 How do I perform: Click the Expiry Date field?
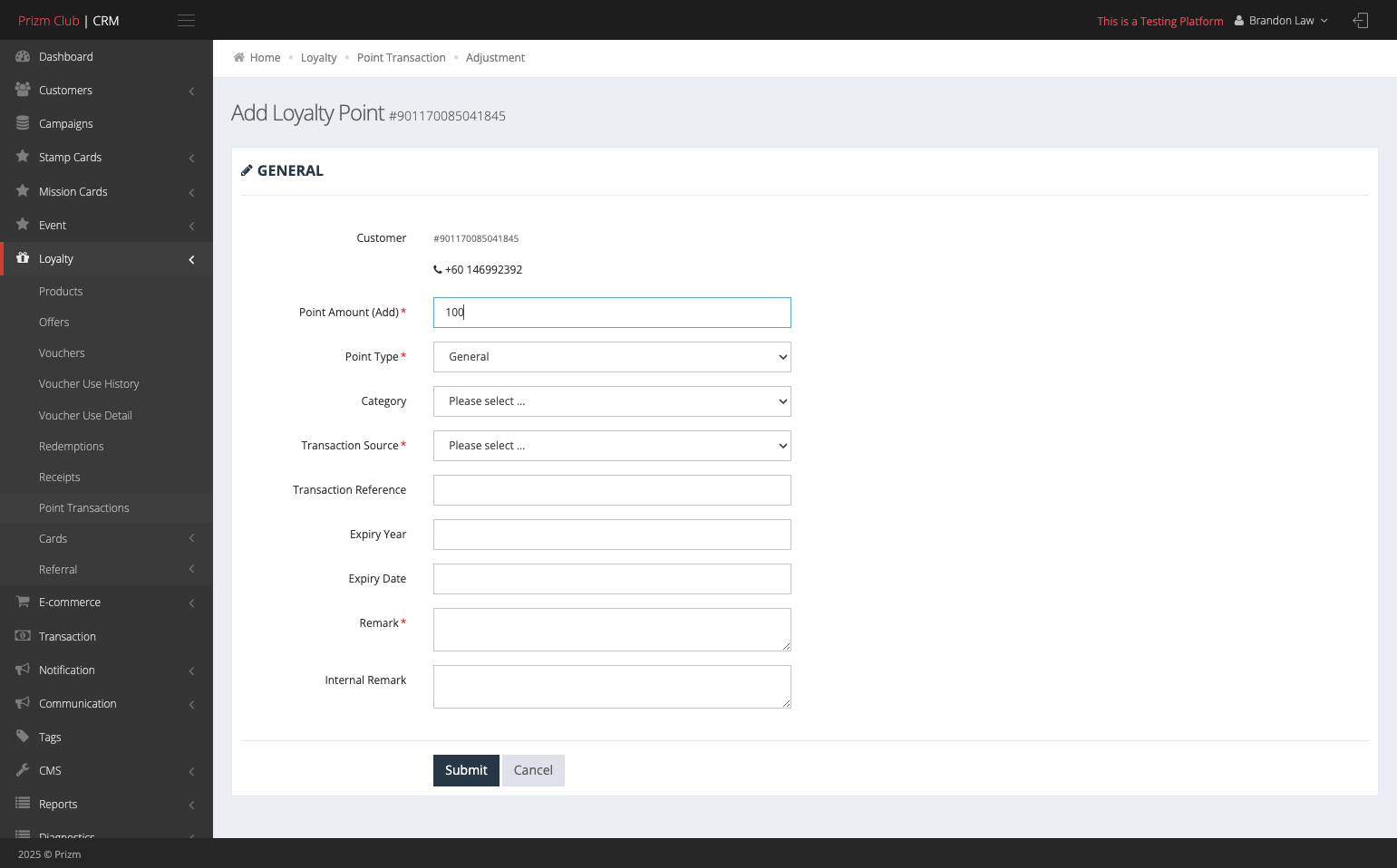pos(612,579)
